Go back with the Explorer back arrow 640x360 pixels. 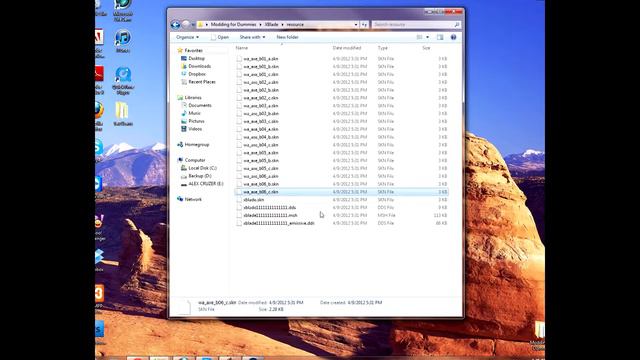click(x=176, y=24)
